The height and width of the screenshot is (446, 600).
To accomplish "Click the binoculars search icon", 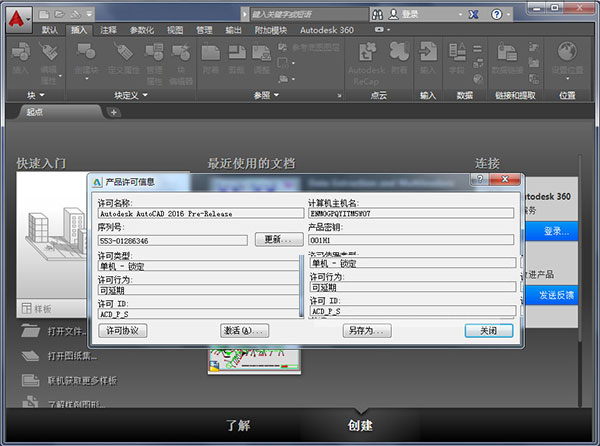I will (377, 15).
